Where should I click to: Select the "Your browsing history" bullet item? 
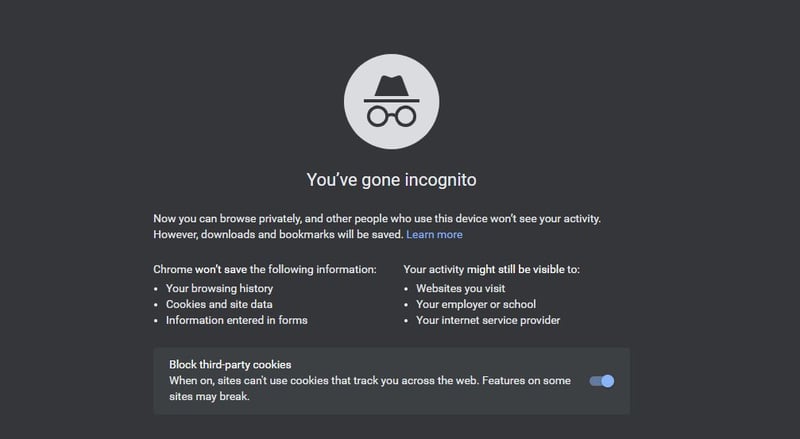(x=219, y=288)
